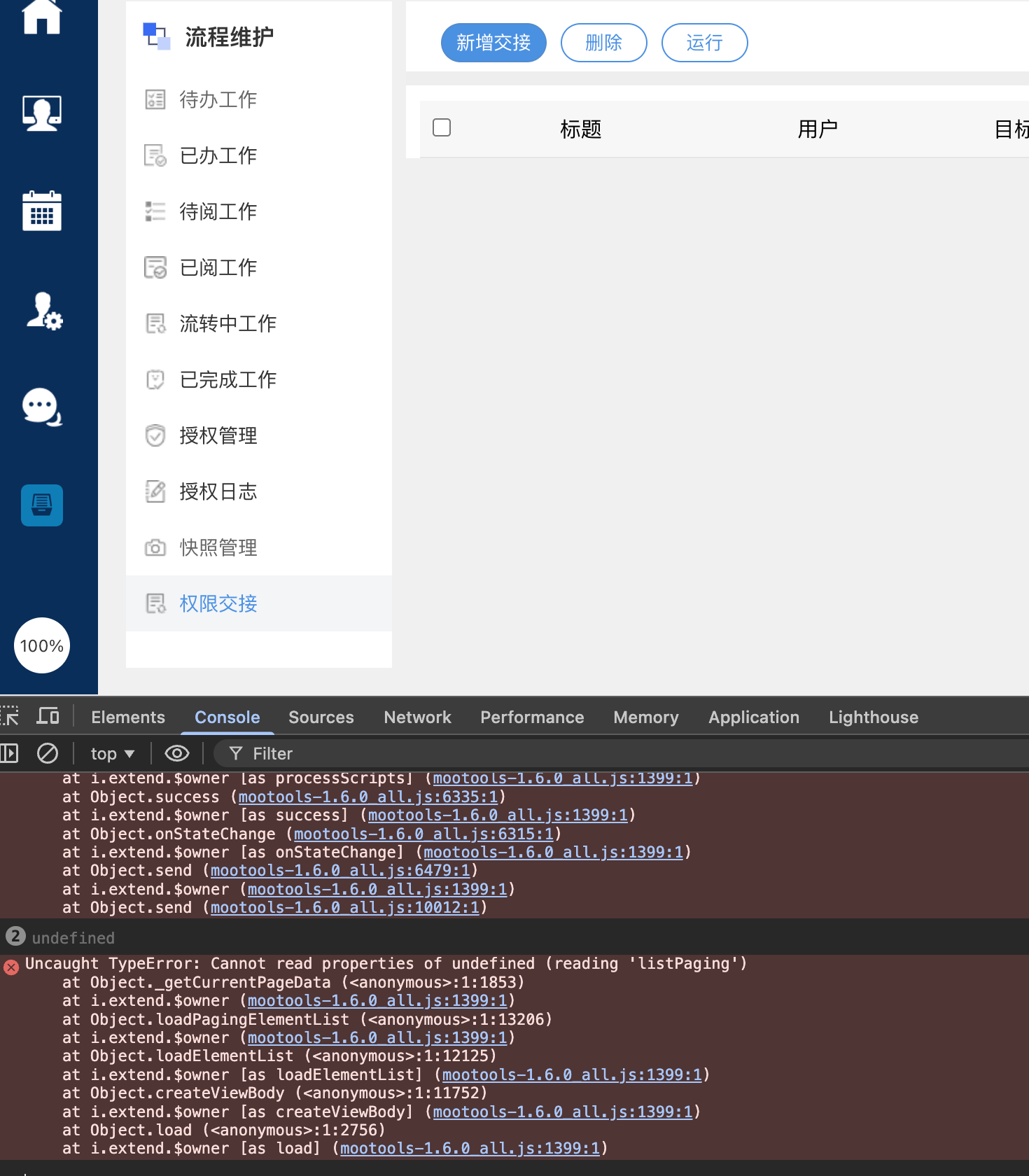Image resolution: width=1029 pixels, height=1176 pixels.
Task: Click icon beside 流转中工作
Action: pyautogui.click(x=155, y=323)
